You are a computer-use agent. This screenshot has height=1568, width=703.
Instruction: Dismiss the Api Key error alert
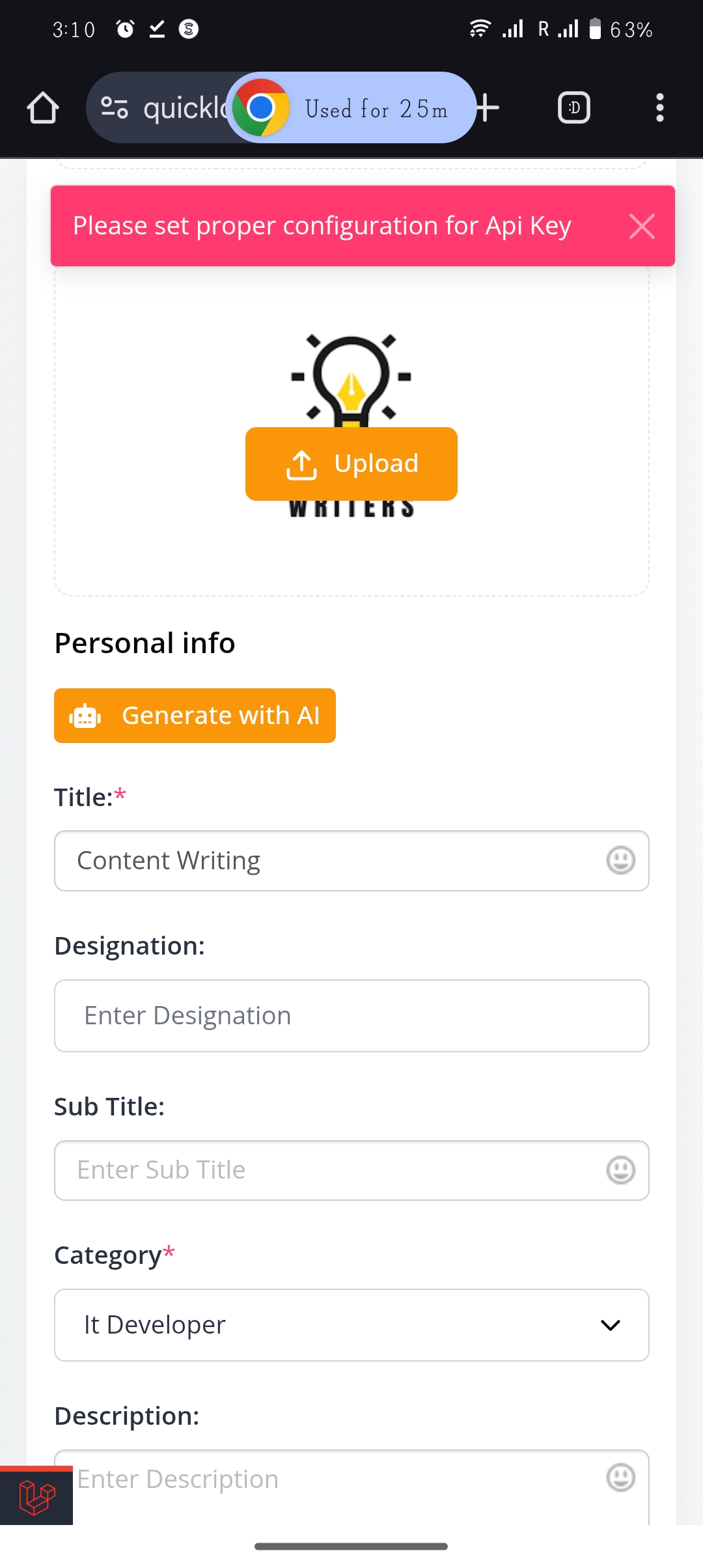(642, 227)
